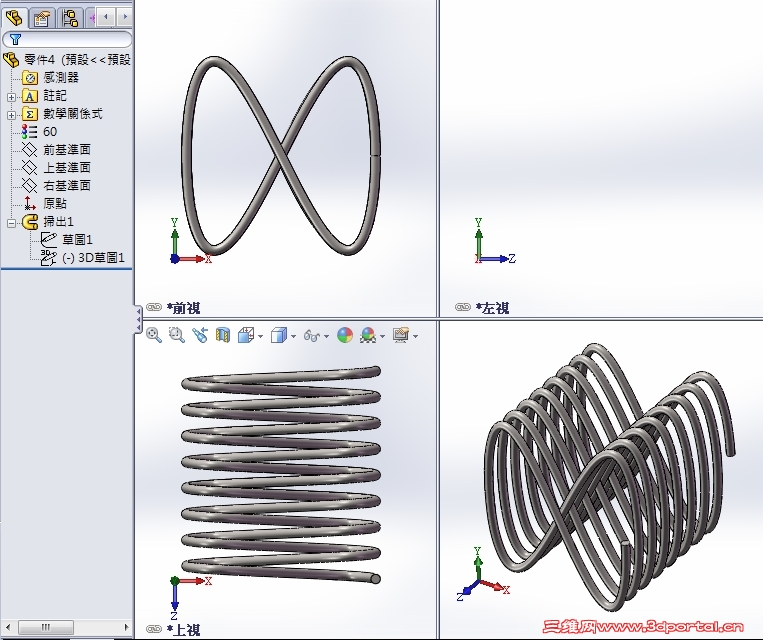This screenshot has height=640, width=763.
Task: Click the 3D sketch icon in tree
Action: (48, 257)
